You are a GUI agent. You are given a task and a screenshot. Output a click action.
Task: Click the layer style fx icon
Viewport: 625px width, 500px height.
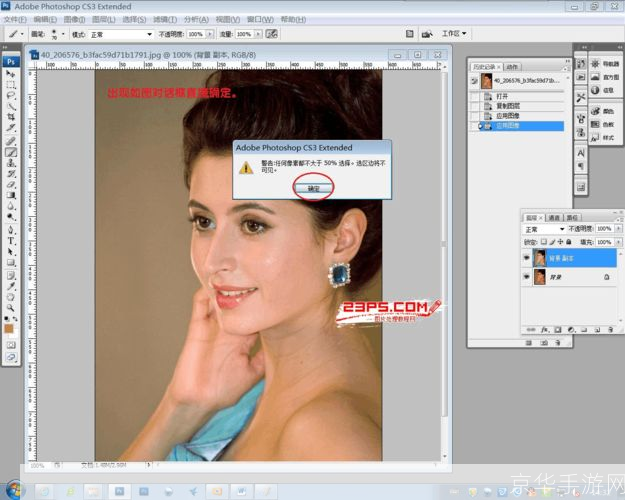pos(544,330)
